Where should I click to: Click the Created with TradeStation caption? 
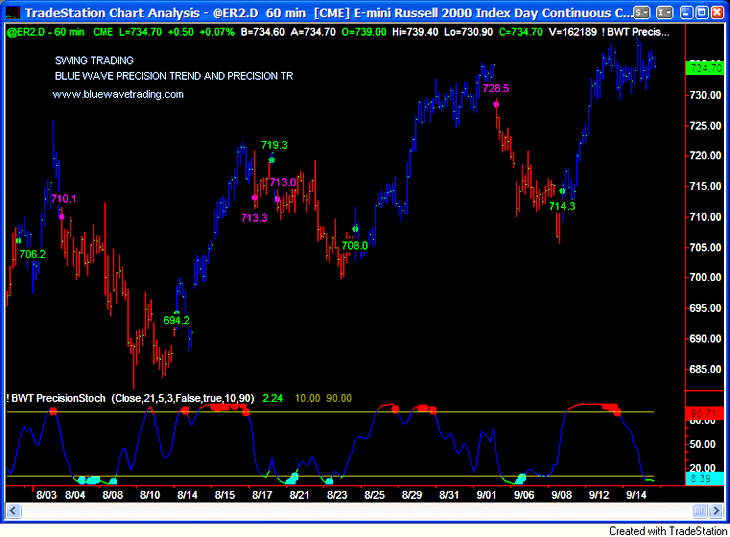[668, 531]
